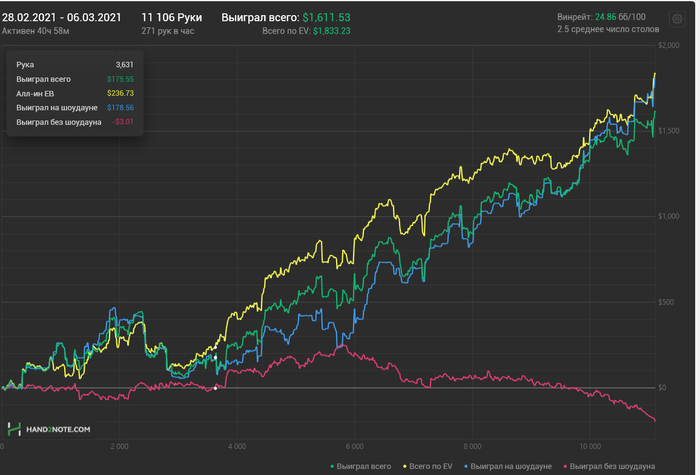This screenshot has width=700, height=475.
Task: Toggle the 'Выиграл всего' legend series
Action: coord(360,466)
